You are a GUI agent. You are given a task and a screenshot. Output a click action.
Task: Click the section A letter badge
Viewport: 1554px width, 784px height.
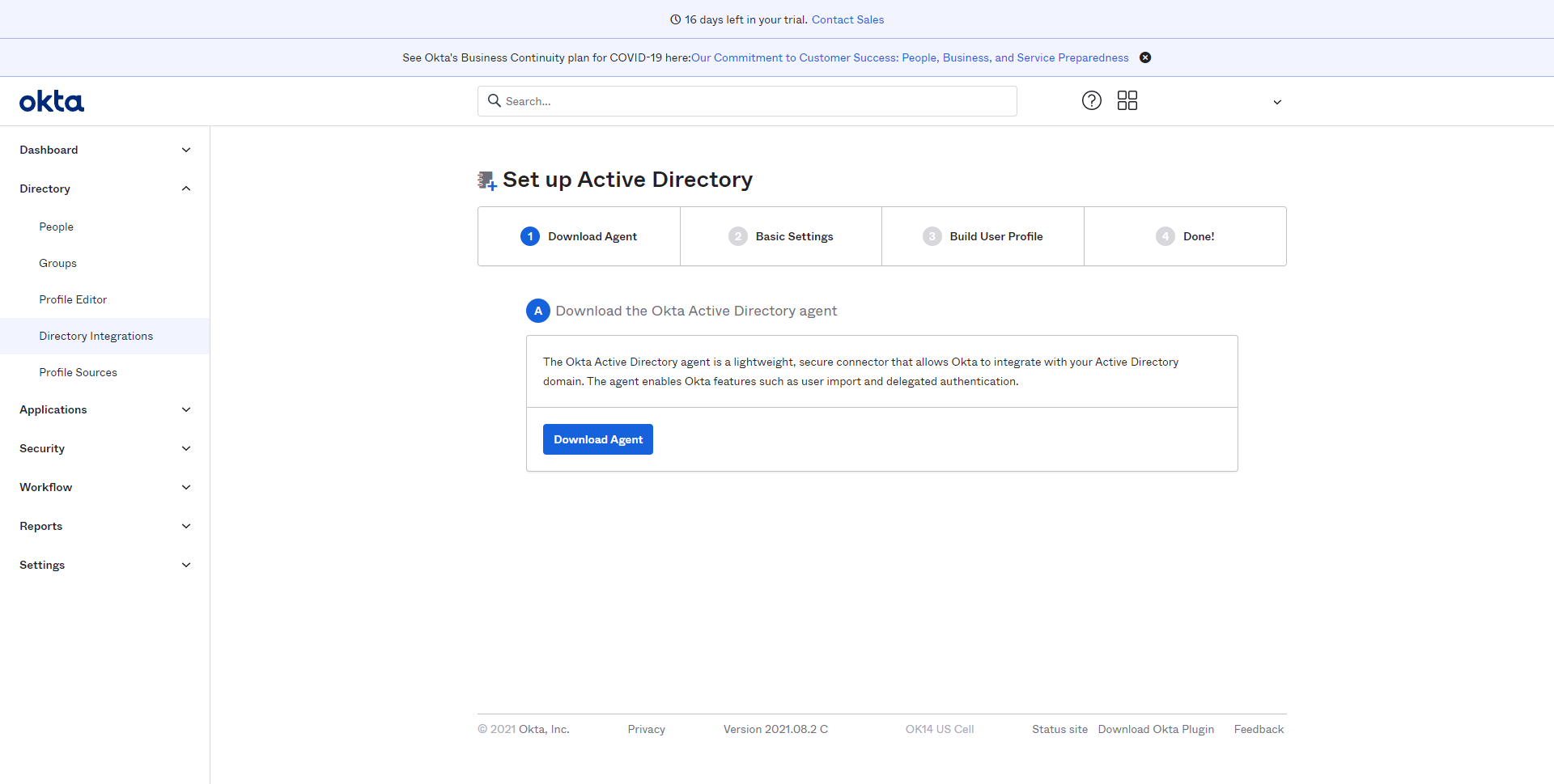(538, 311)
